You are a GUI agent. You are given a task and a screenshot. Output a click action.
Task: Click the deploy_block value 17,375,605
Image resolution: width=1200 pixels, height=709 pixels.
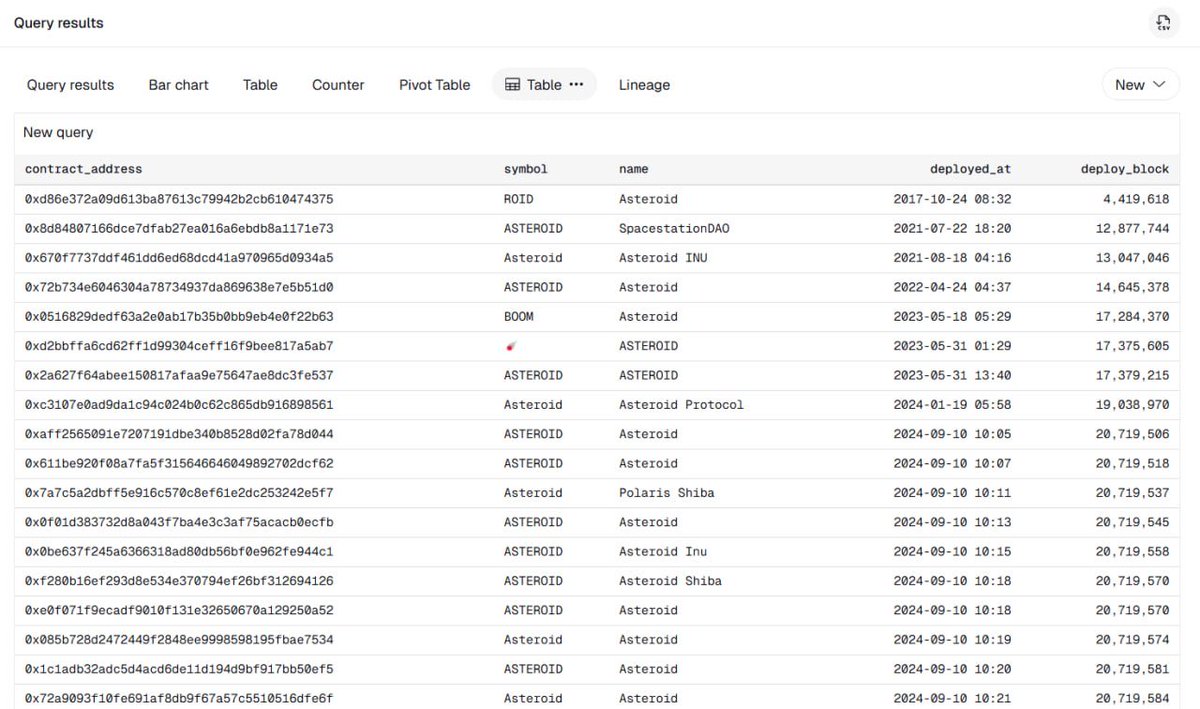[x=1132, y=346]
